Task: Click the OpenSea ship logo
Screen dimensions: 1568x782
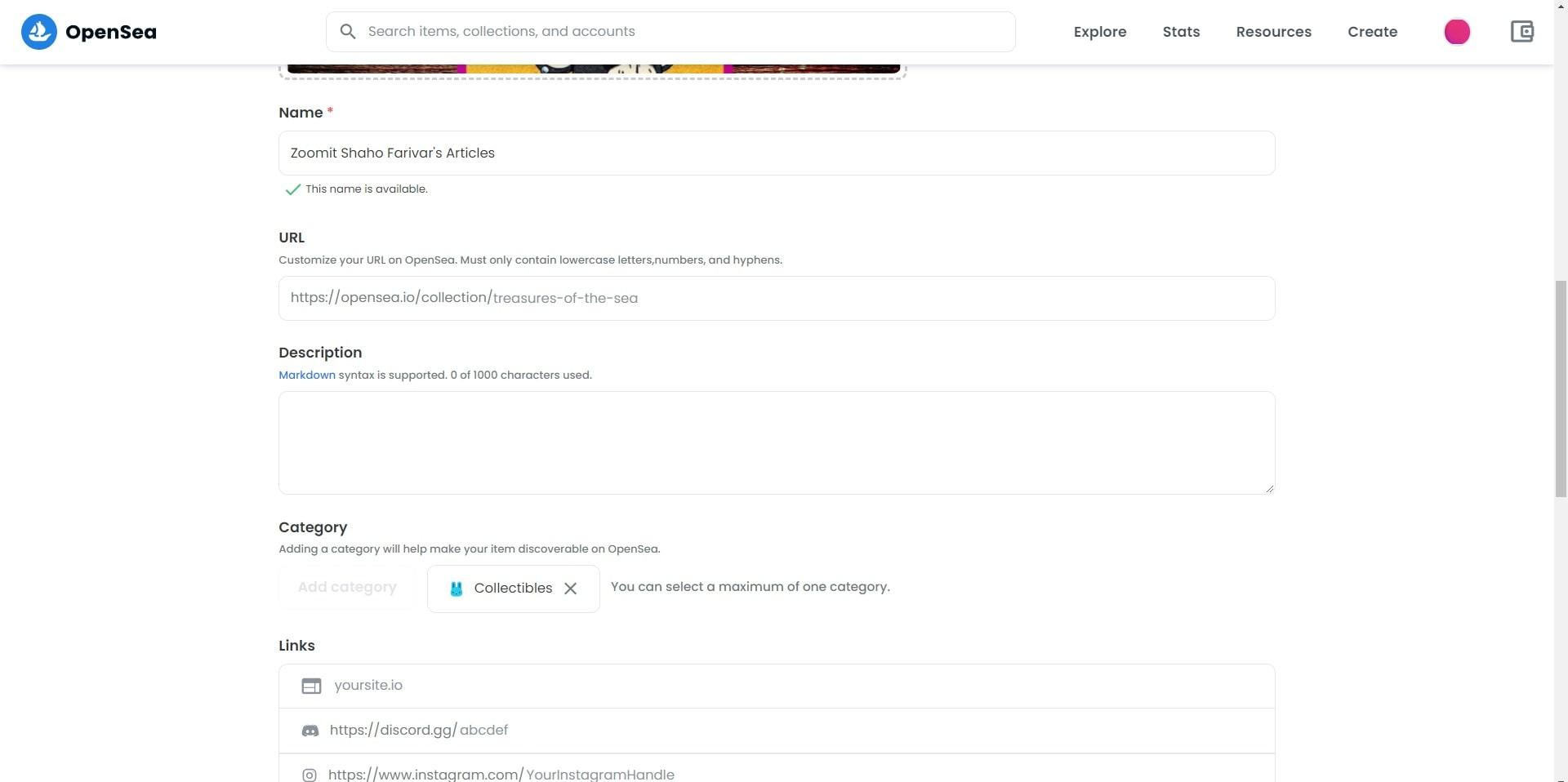Action: click(x=38, y=32)
